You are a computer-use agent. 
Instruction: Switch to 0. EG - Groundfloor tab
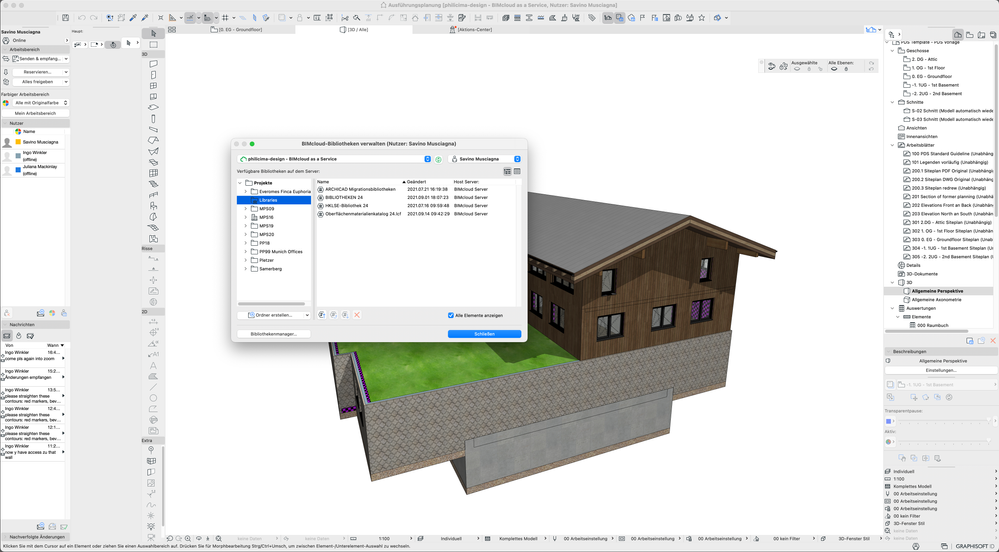236,29
